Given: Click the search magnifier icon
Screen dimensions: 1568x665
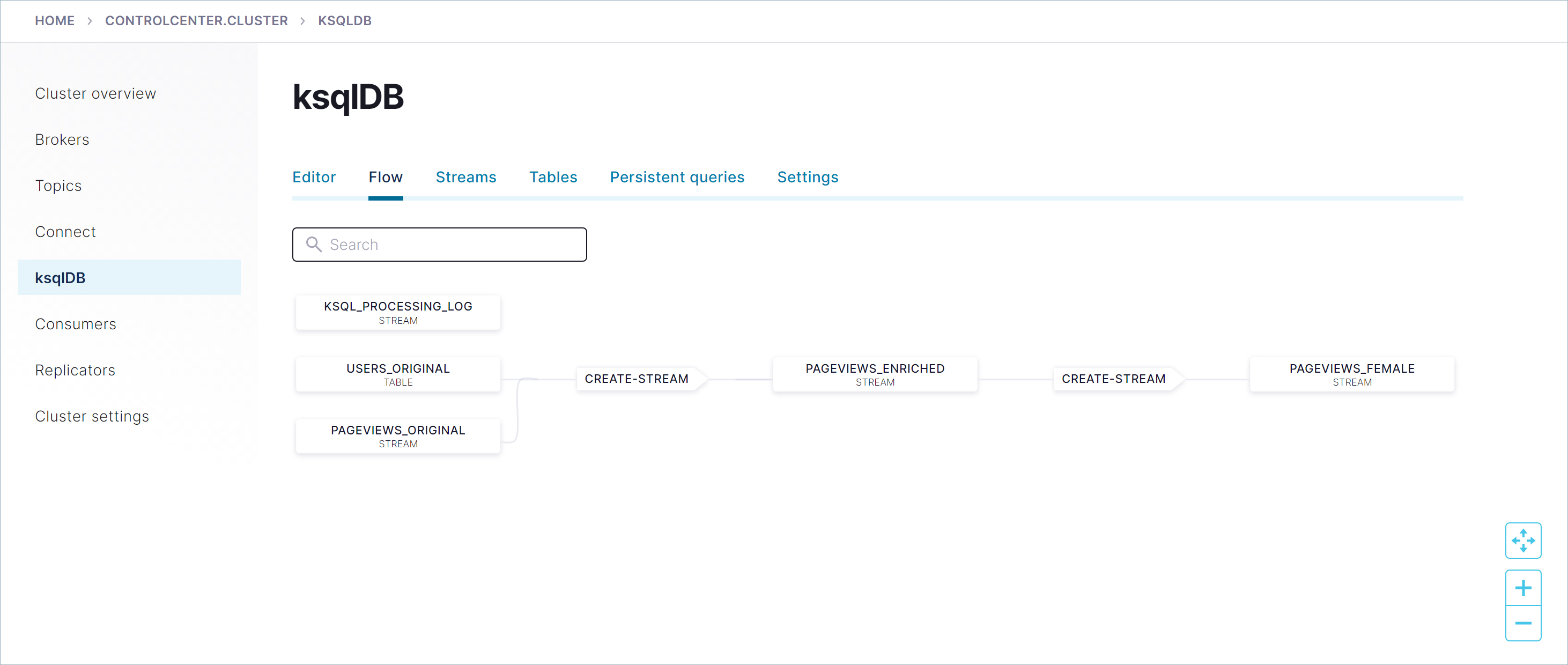Looking at the screenshot, I should point(314,244).
